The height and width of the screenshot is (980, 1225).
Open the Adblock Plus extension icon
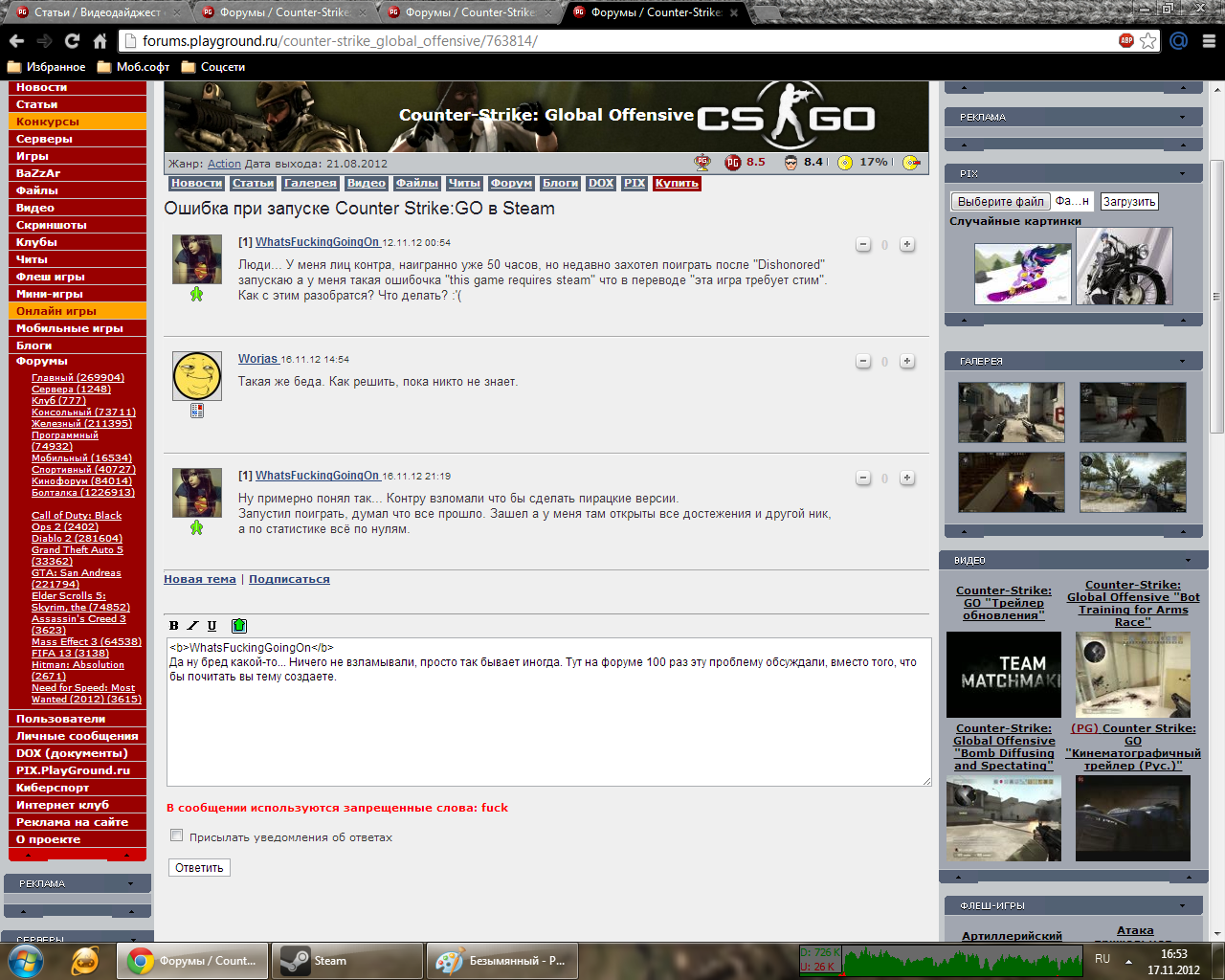pyautogui.click(x=1126, y=40)
